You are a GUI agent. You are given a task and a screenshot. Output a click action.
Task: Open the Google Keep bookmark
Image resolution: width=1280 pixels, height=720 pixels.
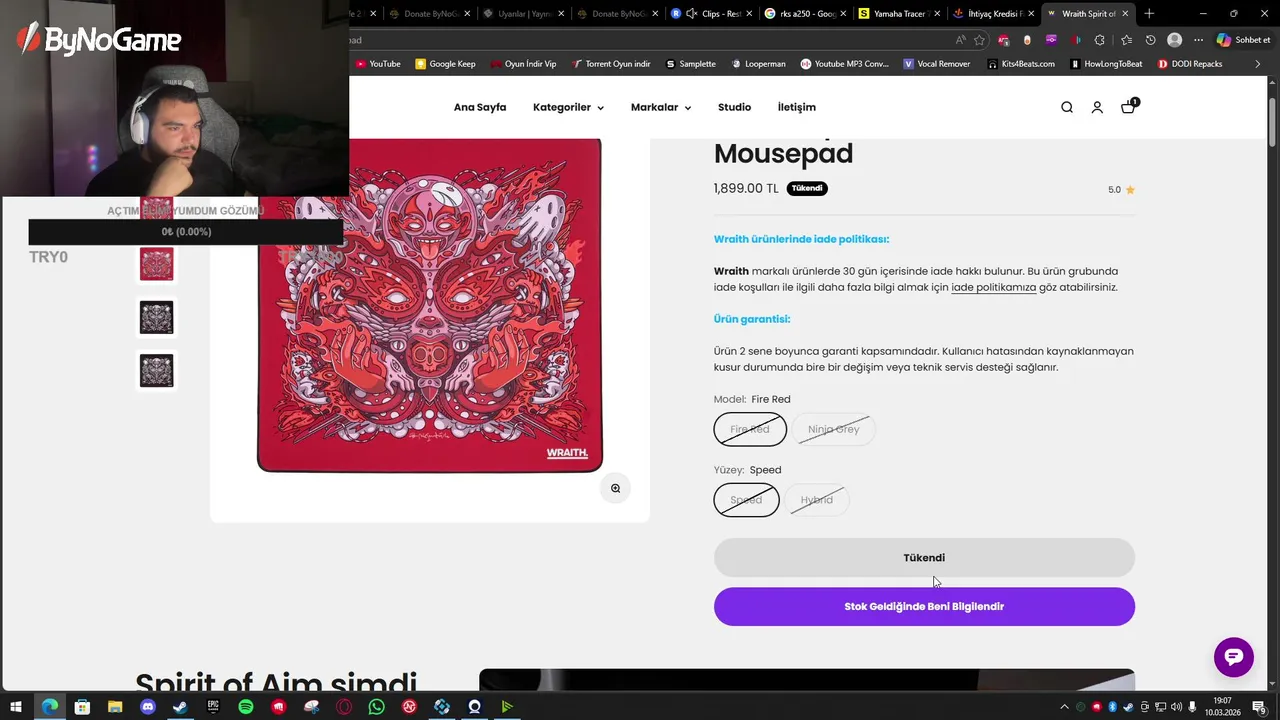(445, 64)
